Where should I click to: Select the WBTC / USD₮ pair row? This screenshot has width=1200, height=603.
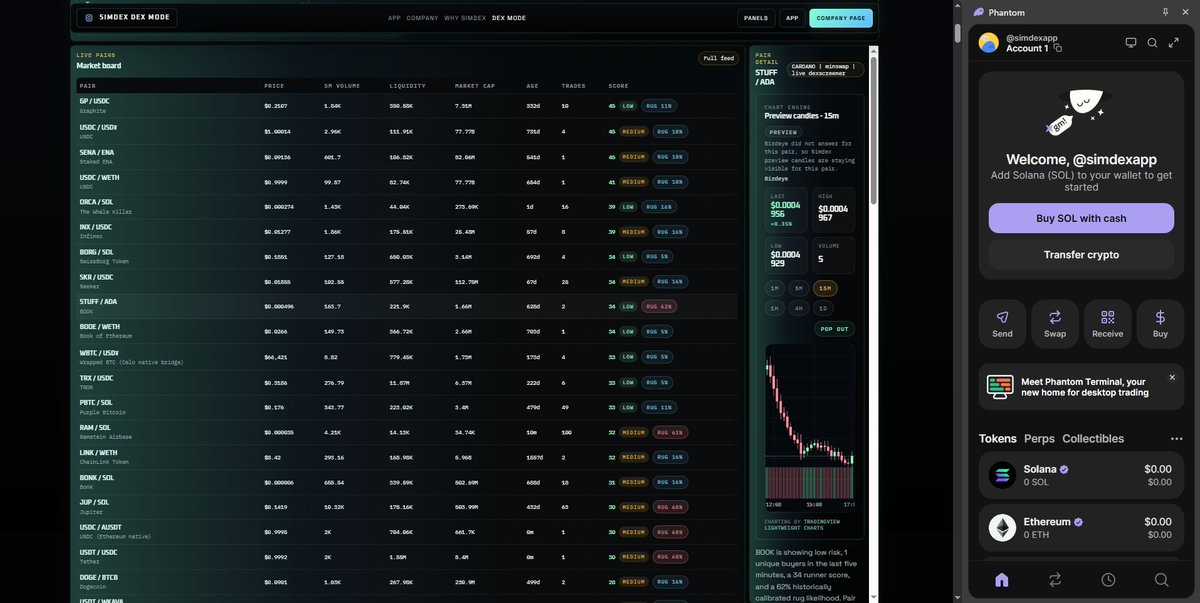click(407, 357)
